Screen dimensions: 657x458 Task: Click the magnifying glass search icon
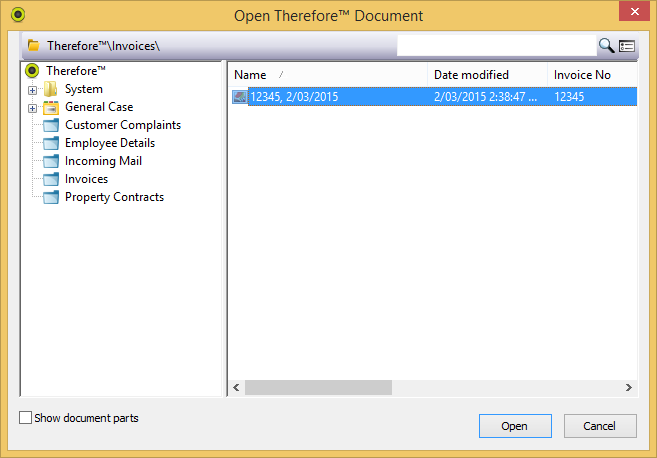pyautogui.click(x=606, y=46)
